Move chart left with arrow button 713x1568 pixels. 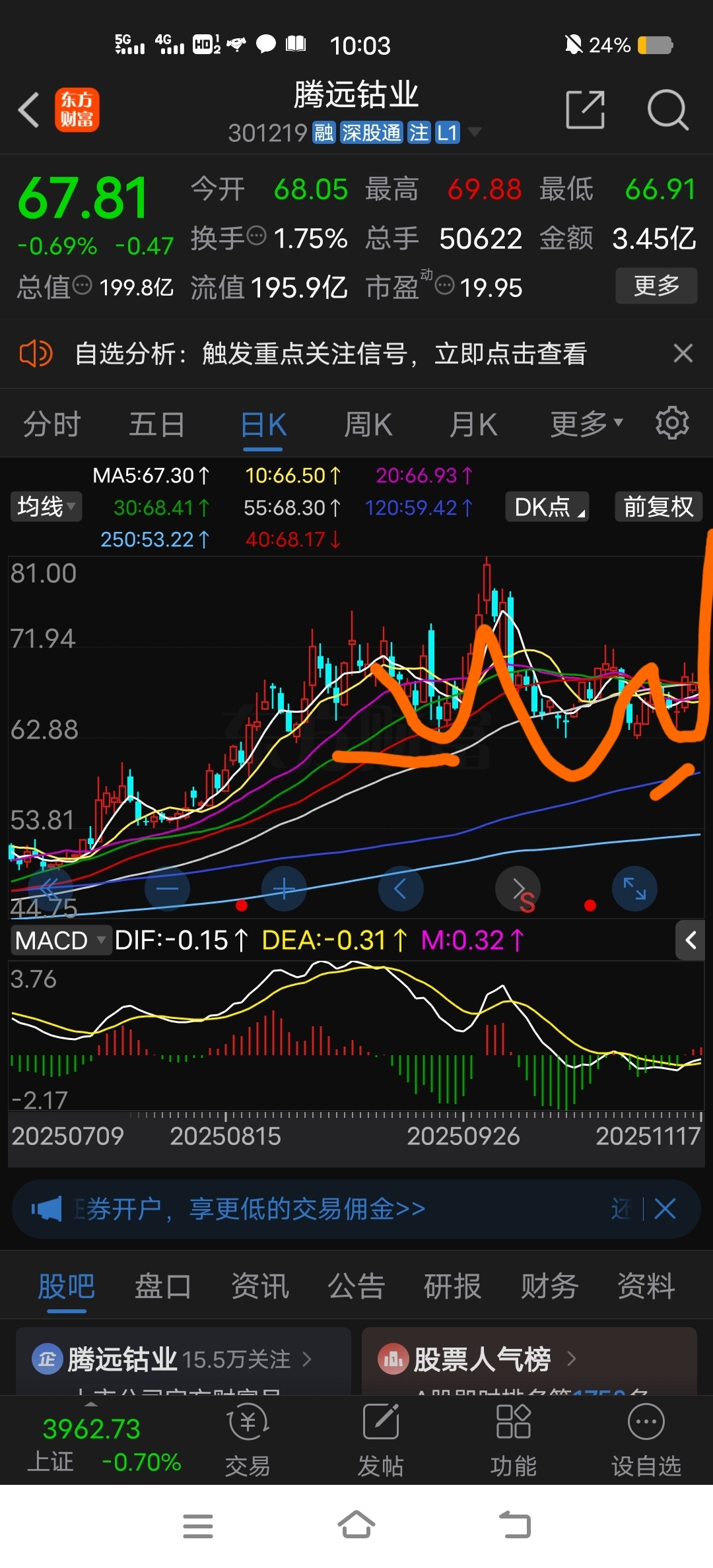pos(401,888)
